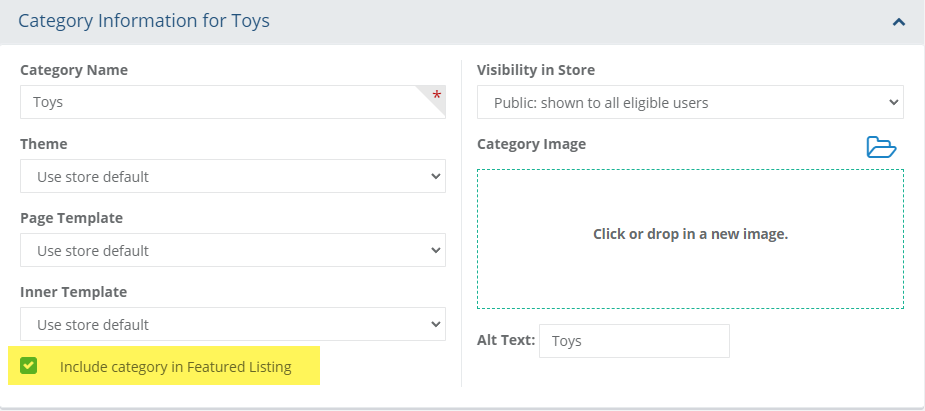Viewport: 925px width, 411px height.
Task: Focus the Category Name text field
Action: [x=220, y=102]
